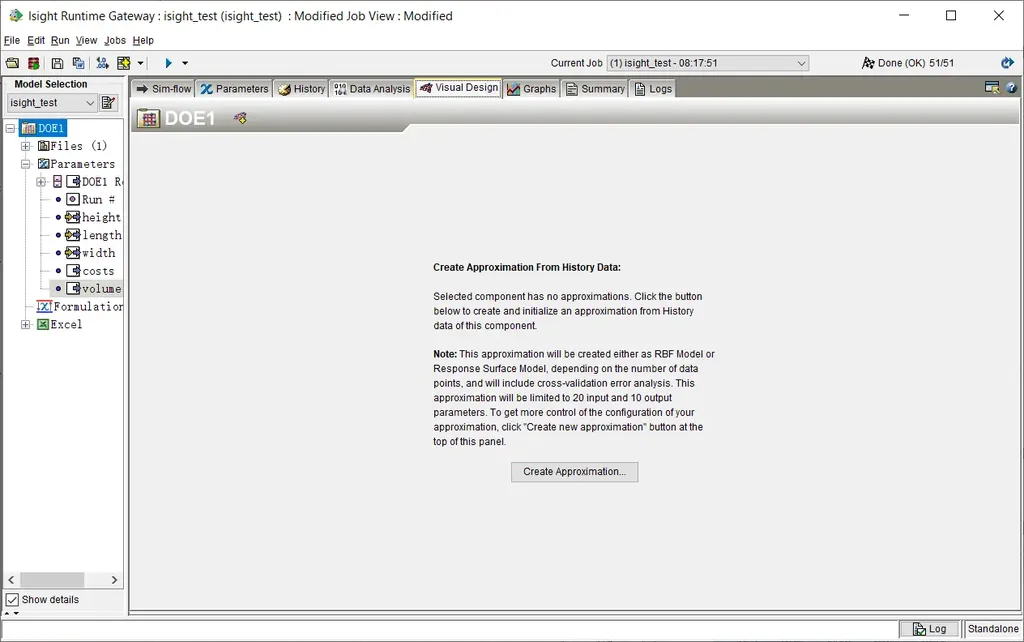Open the Edit menu
Image resolution: width=1024 pixels, height=642 pixels.
36,40
